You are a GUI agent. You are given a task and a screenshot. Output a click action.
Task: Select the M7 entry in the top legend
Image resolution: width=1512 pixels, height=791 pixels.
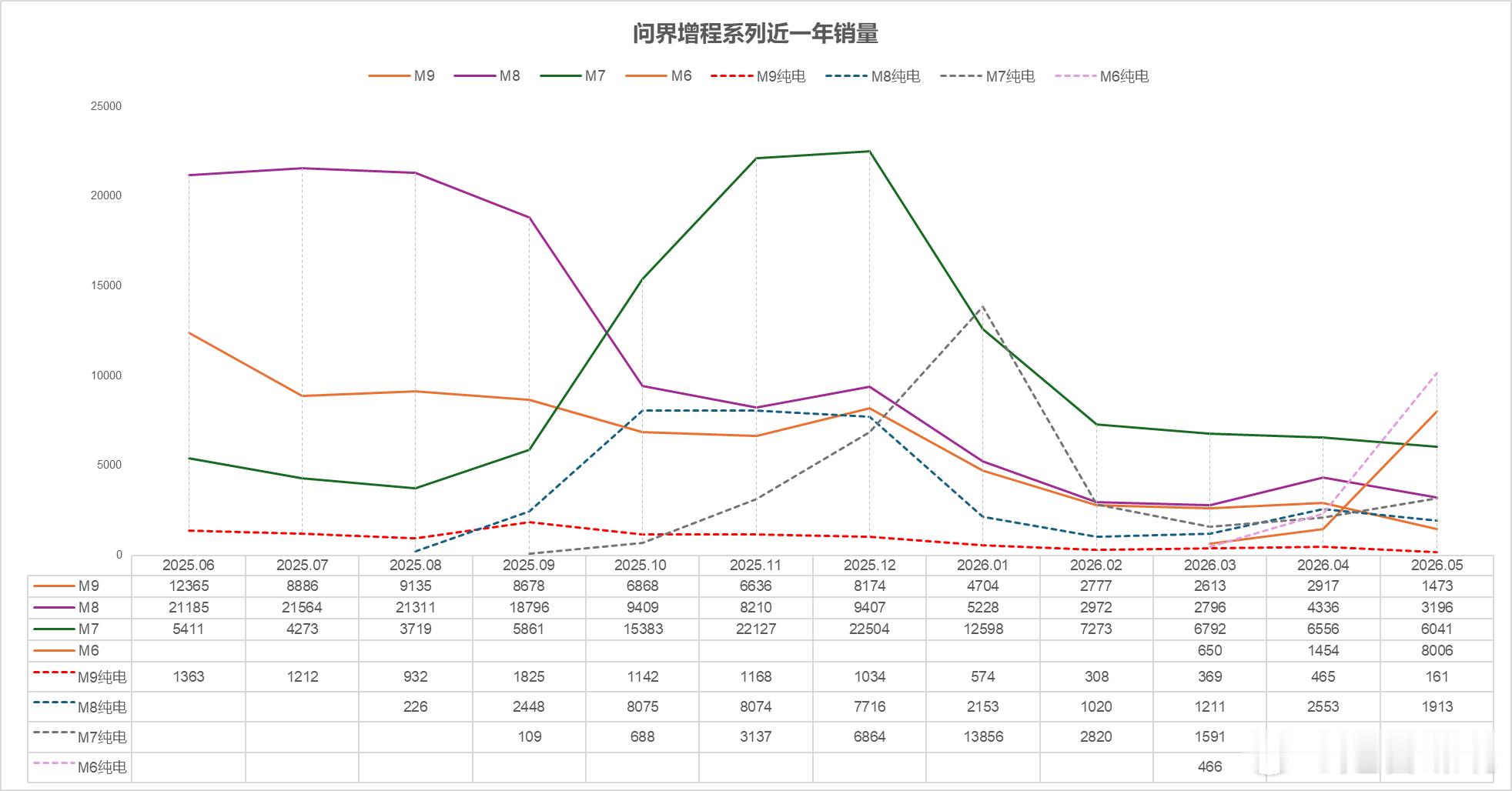point(573,75)
